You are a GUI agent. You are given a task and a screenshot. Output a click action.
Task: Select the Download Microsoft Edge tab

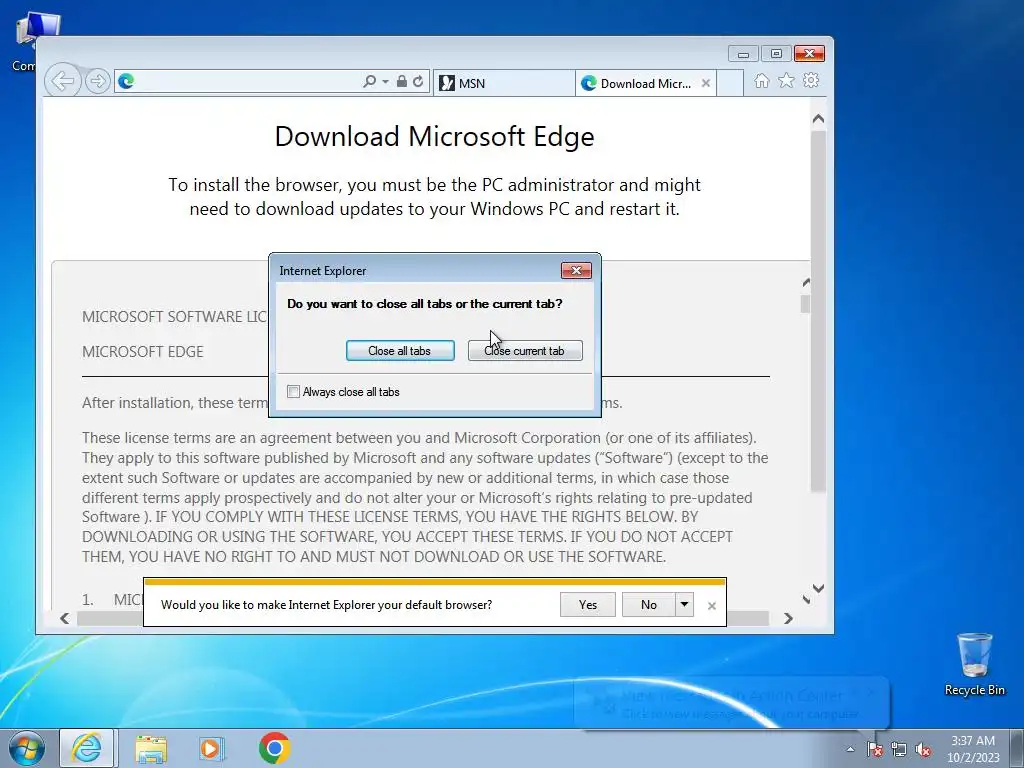[x=645, y=84]
